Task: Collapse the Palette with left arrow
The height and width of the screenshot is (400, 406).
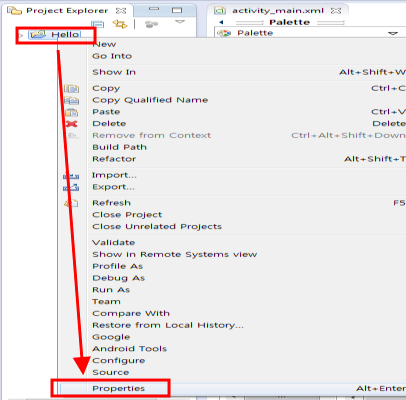Action: point(221,22)
